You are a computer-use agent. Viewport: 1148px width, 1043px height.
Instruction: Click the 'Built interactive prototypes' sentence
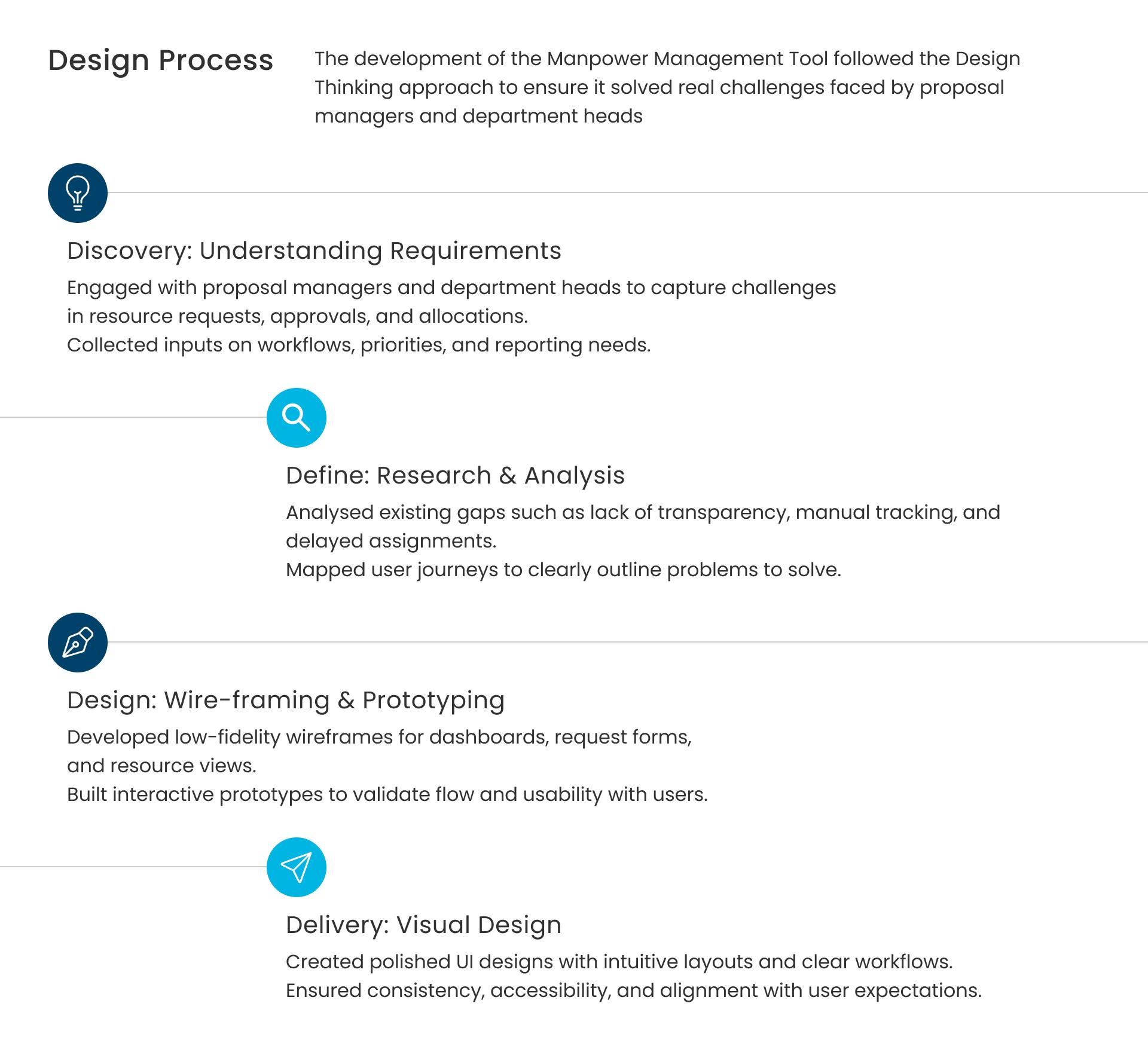point(387,794)
